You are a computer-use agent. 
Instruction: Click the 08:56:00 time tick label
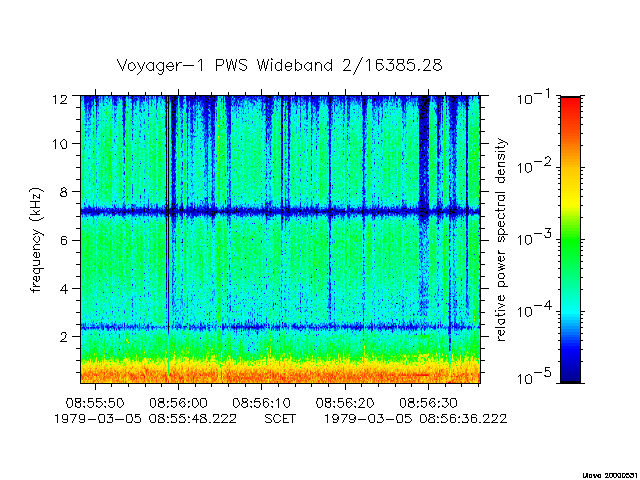coord(178,403)
